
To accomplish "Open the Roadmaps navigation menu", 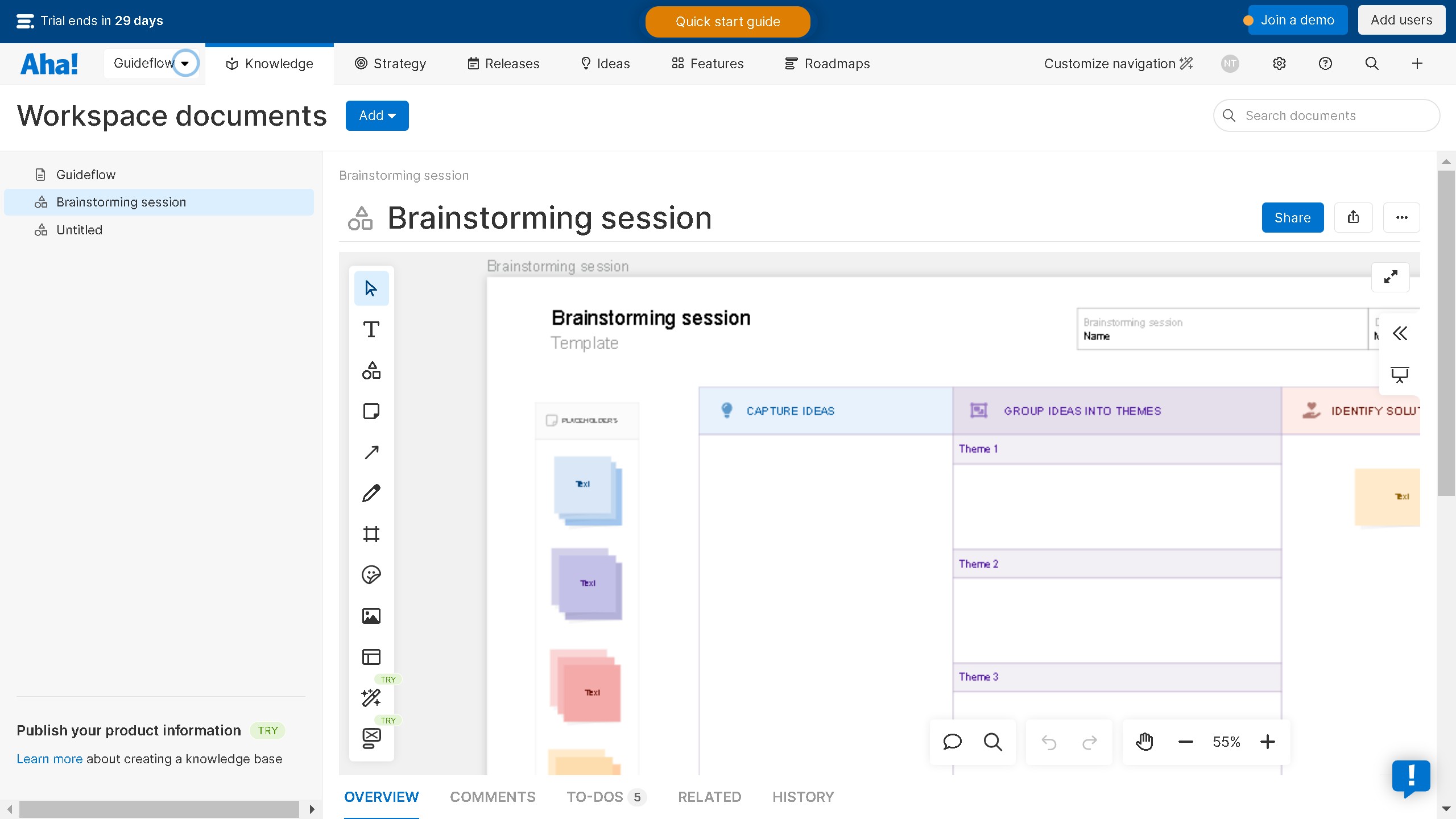I will click(828, 64).
